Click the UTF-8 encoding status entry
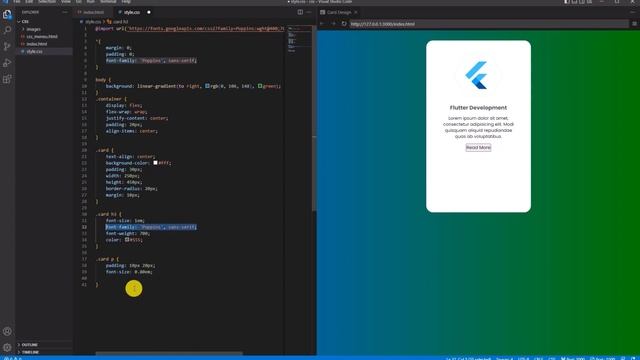640x360 pixels. pos(523,358)
